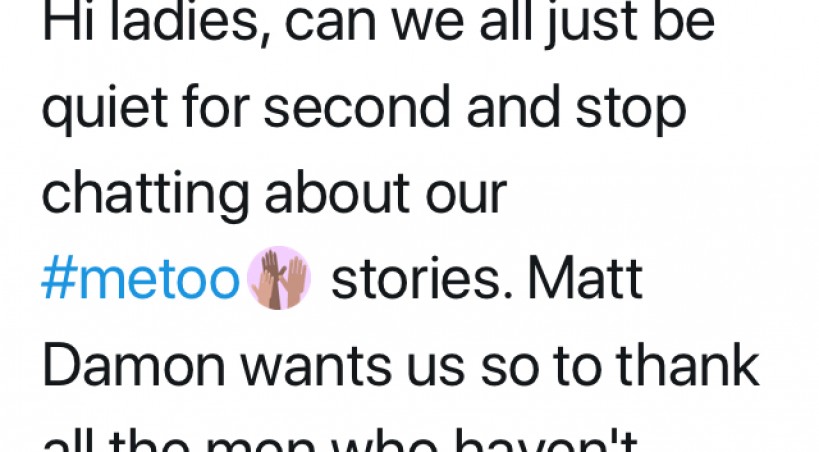The width and height of the screenshot is (819, 452).
Task: Click the word "second" in the tweet text
Action: [x=357, y=107]
